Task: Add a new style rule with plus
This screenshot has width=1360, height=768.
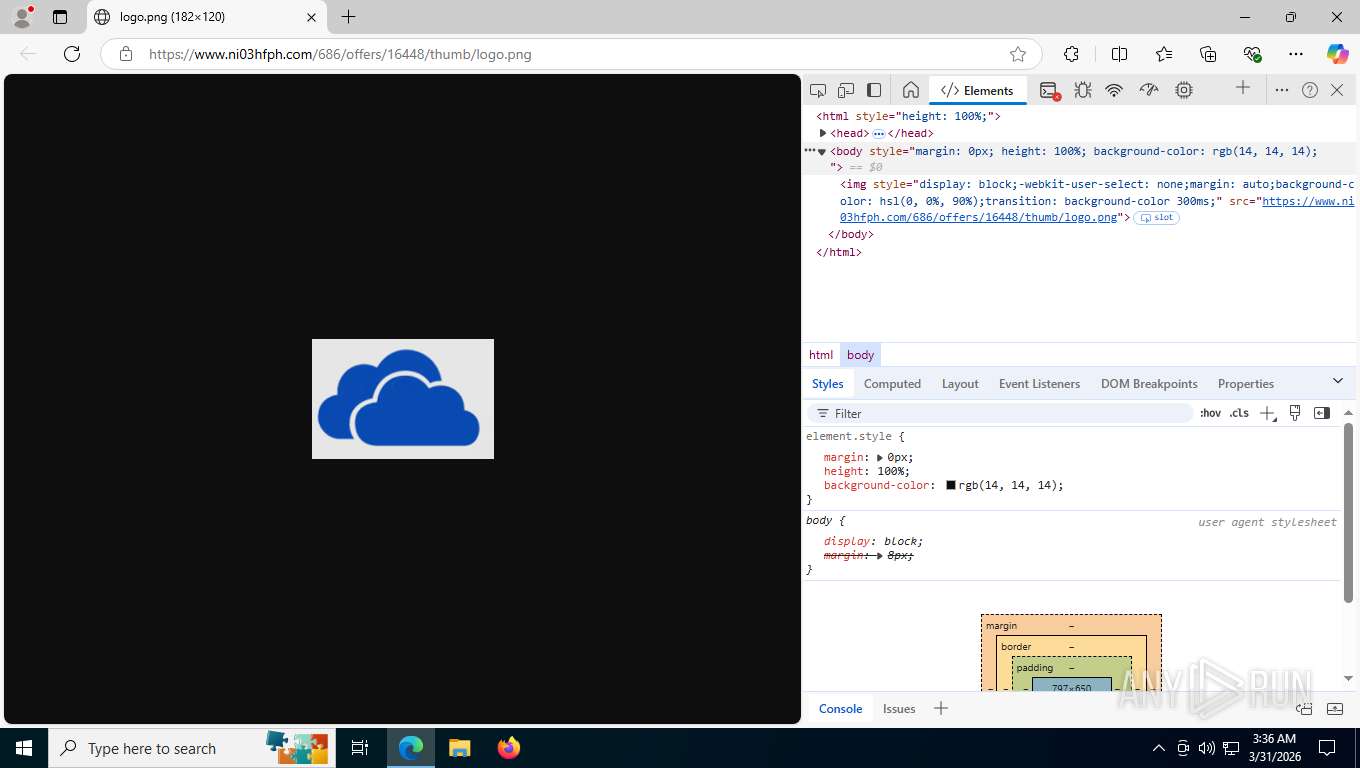Action: coord(1267,413)
